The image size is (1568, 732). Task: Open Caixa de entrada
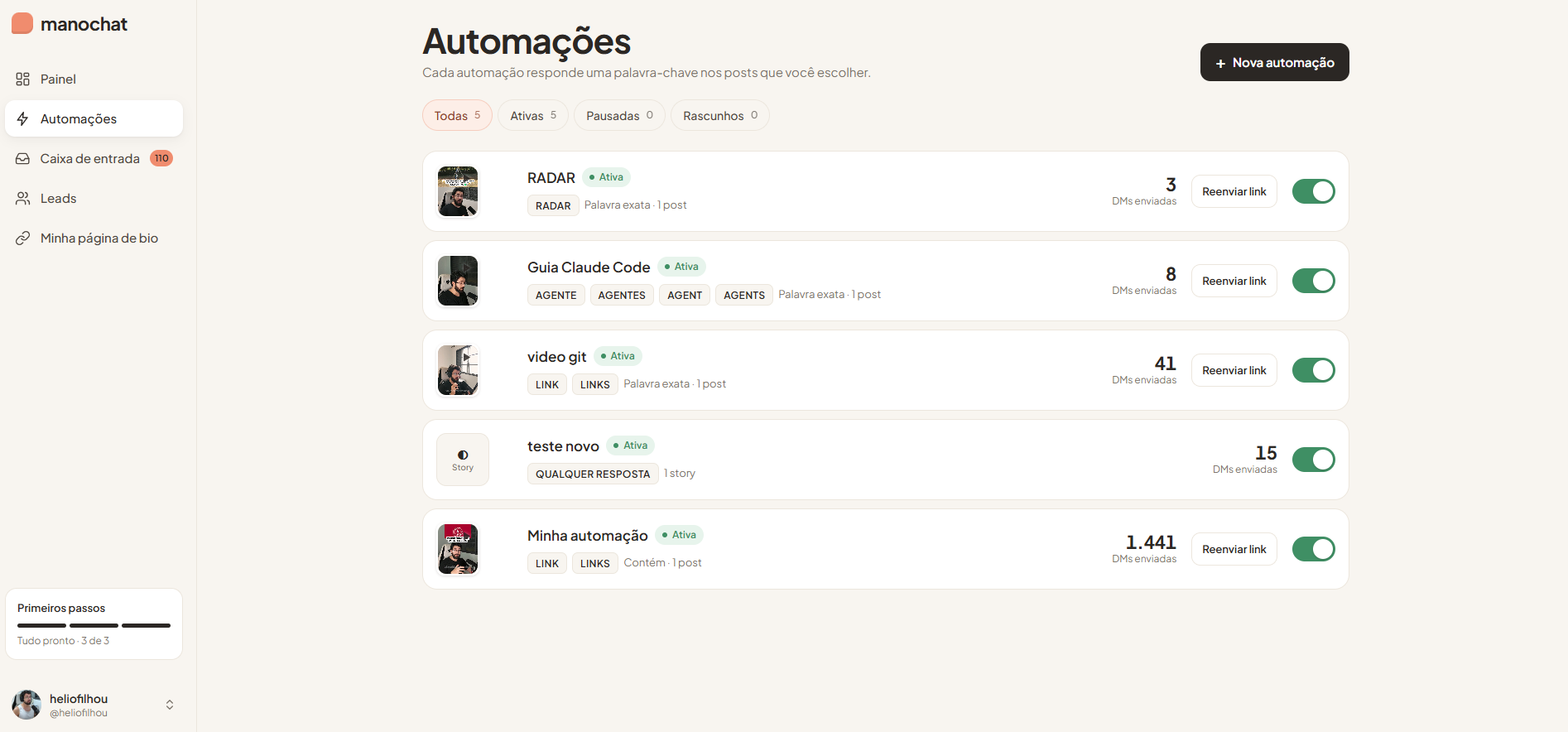[94, 159]
